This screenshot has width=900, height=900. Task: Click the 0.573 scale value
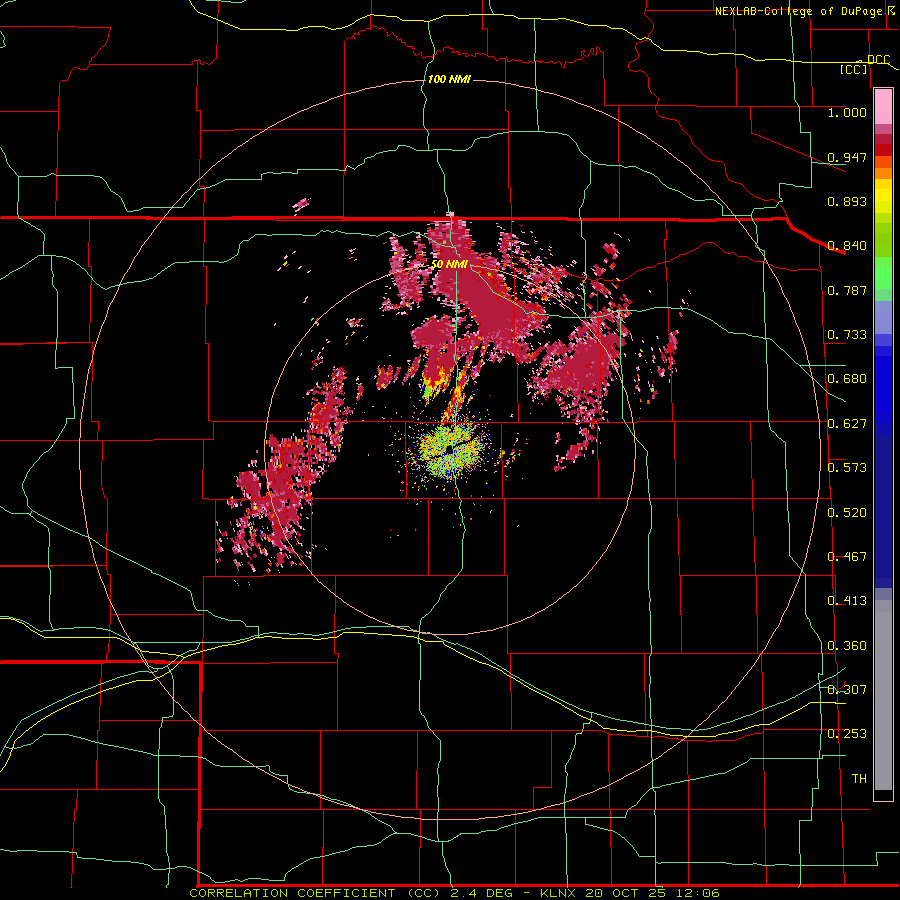coord(847,468)
